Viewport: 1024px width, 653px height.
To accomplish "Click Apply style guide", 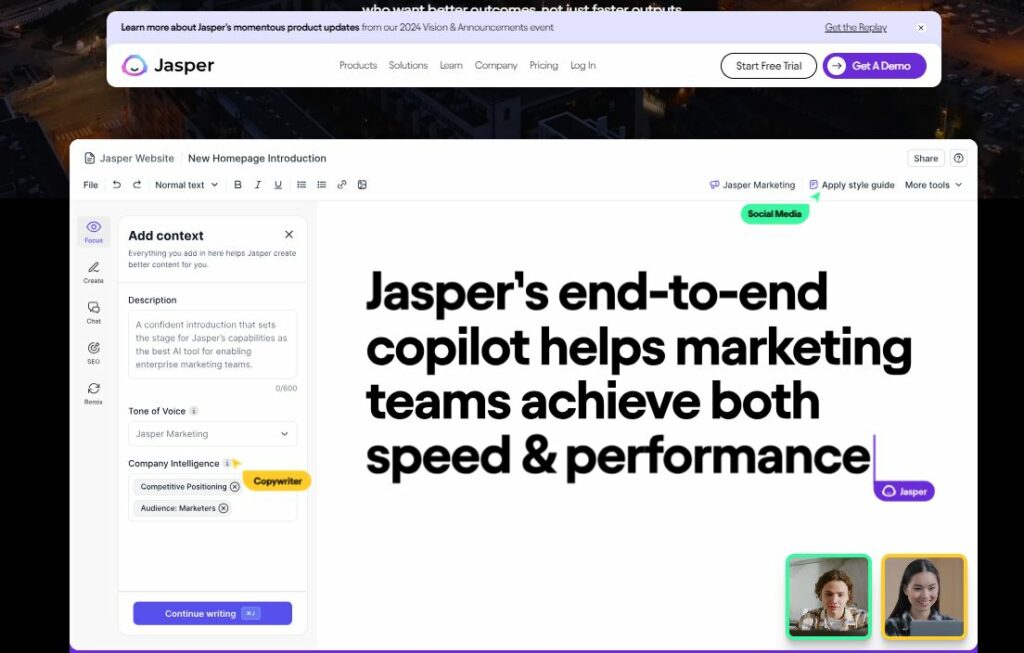I will tap(852, 185).
